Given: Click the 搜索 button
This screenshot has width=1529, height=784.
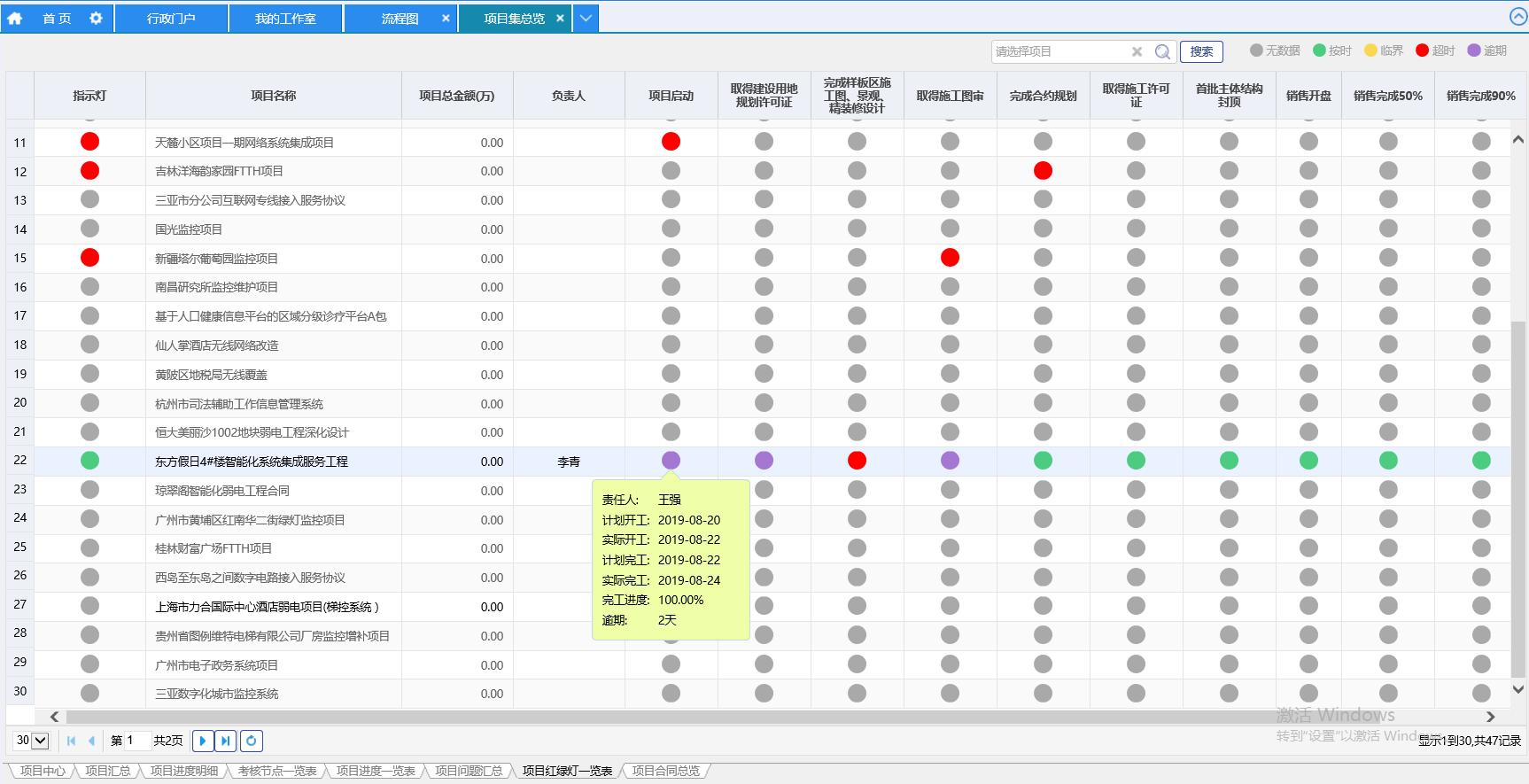Looking at the screenshot, I should 1201,52.
